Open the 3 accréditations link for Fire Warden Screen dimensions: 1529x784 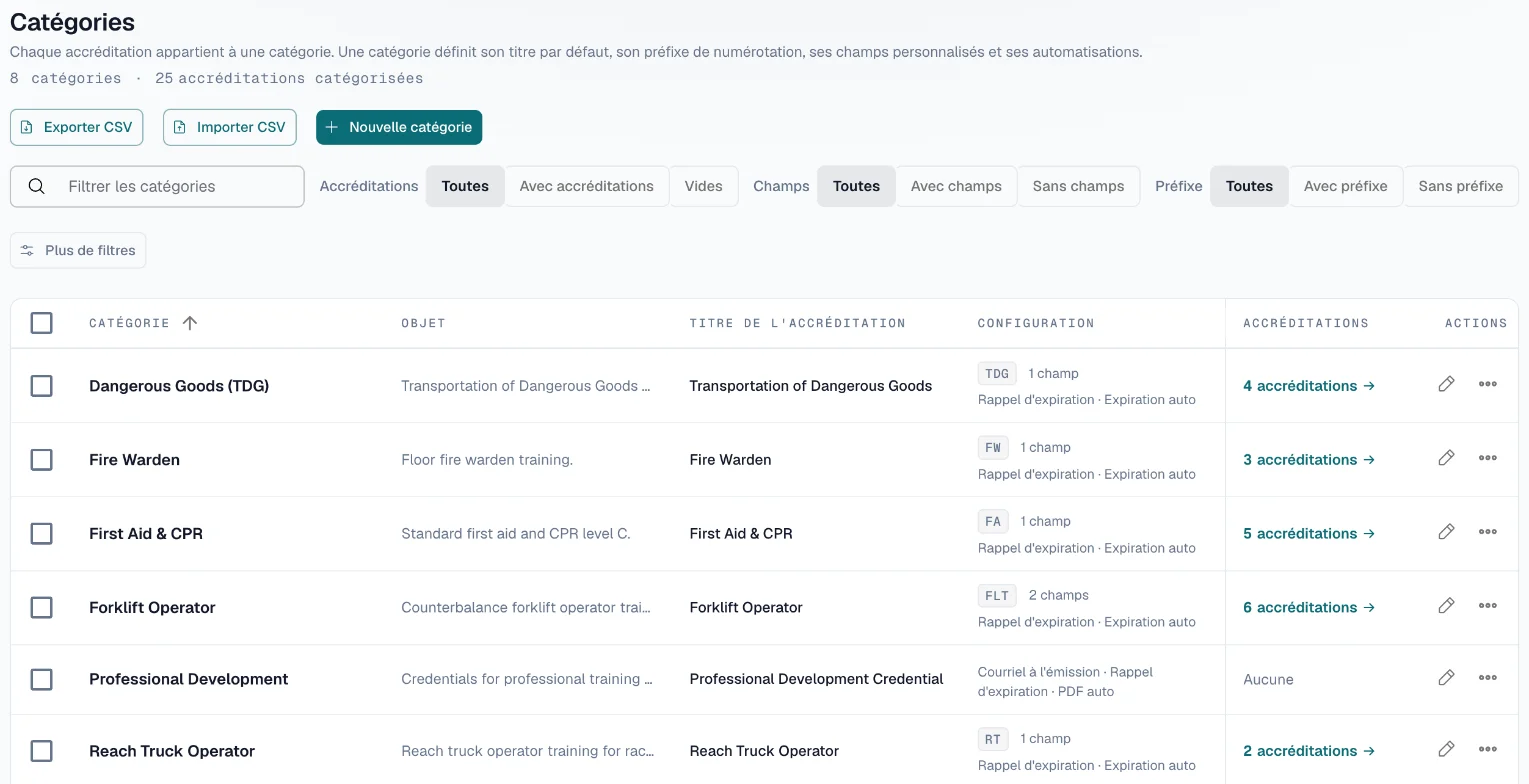pos(1309,460)
